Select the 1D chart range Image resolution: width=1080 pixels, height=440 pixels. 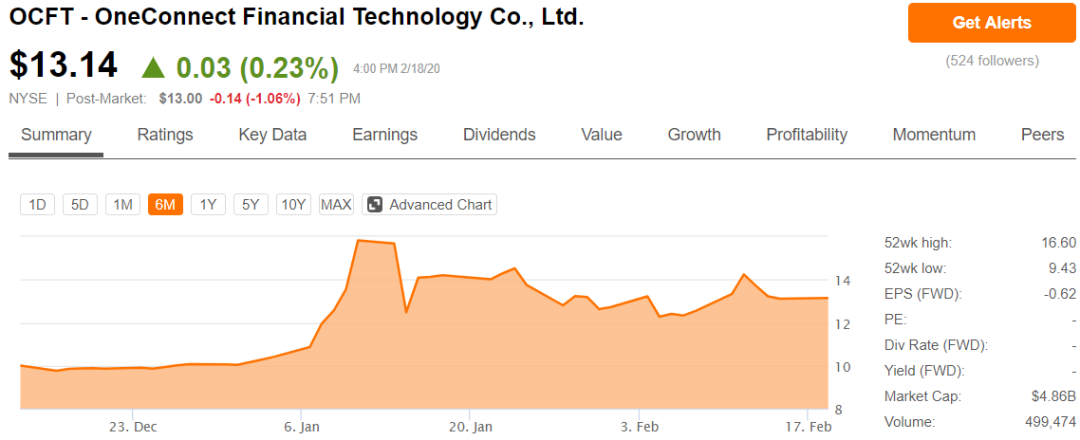coord(38,205)
